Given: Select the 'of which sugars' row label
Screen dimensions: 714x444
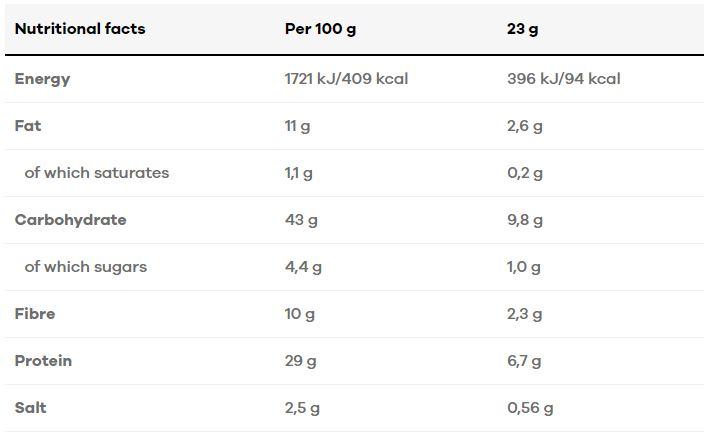Looking at the screenshot, I should [86, 267].
